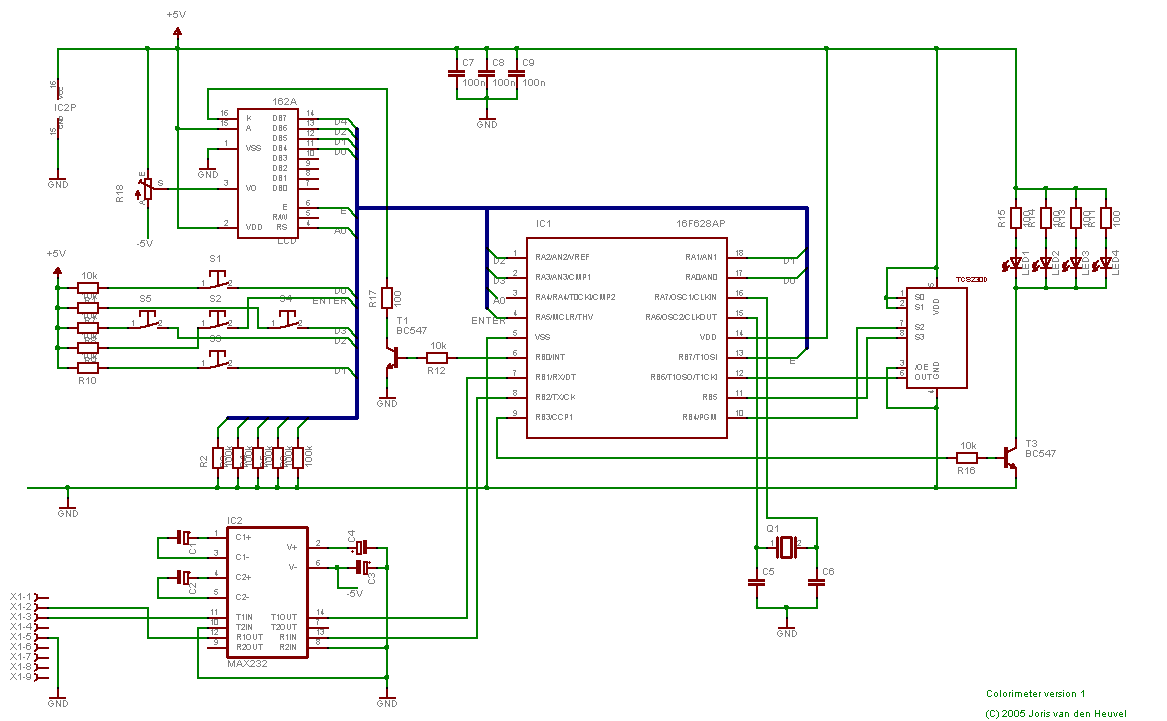Select transistor T3 BC547
1167x721 pixels.
point(1010,457)
